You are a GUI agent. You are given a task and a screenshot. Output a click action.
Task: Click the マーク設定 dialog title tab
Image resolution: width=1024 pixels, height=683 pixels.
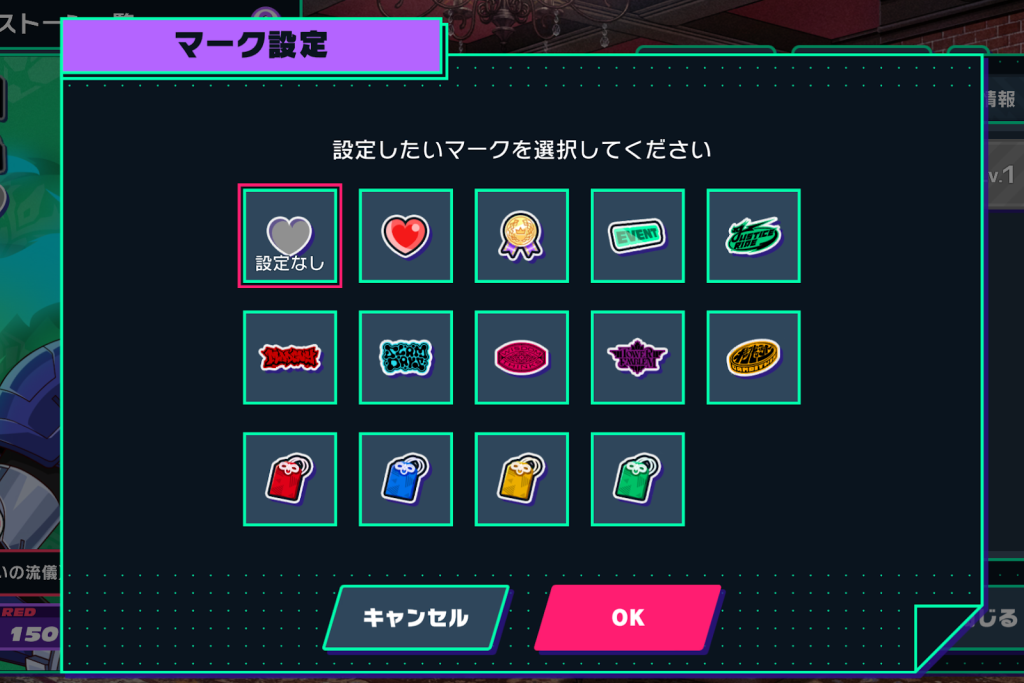click(252, 46)
